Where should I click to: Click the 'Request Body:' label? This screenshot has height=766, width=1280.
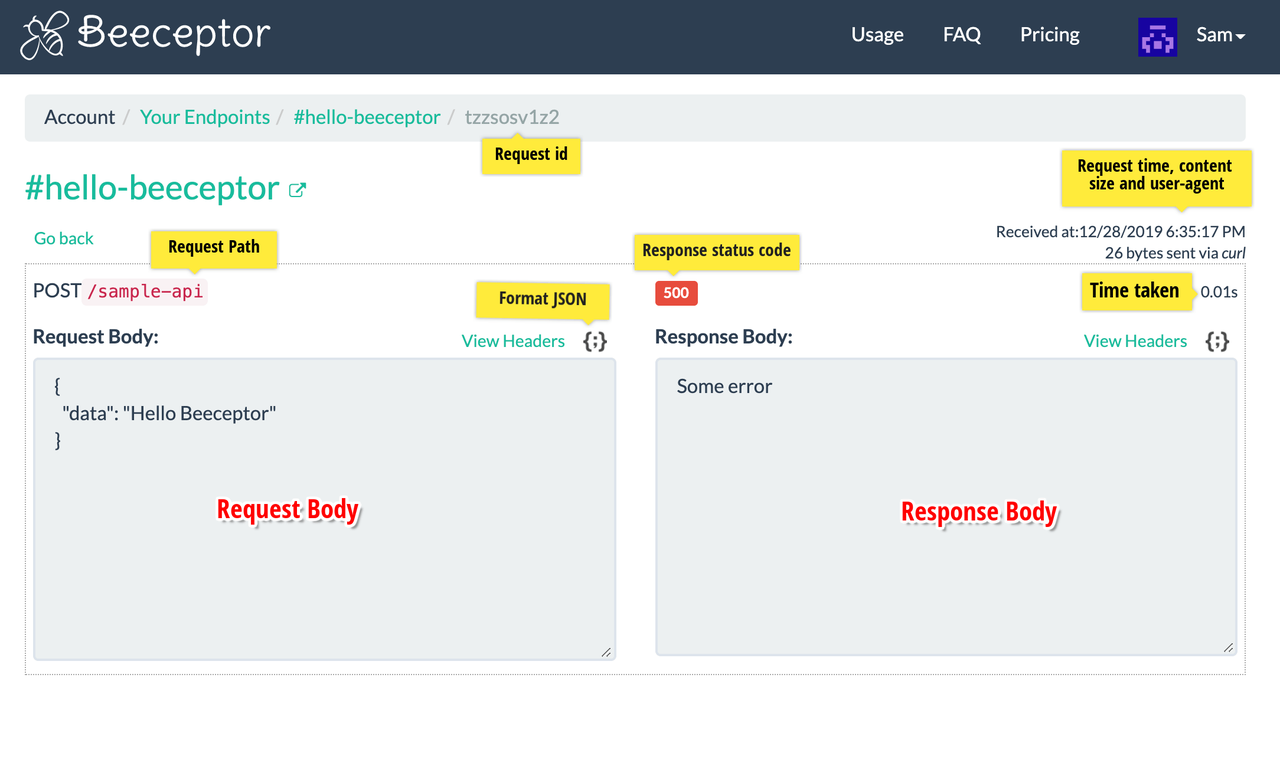pos(96,337)
